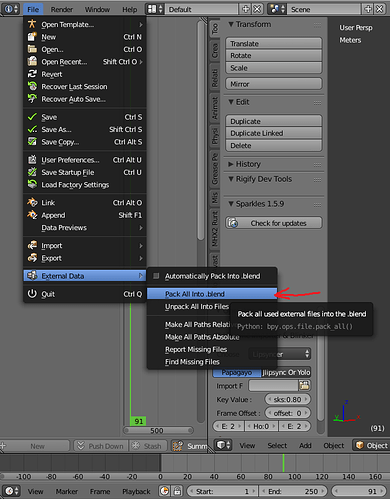Click the User Preferences icon
Viewport: 390px width, 499px height.
[32, 160]
